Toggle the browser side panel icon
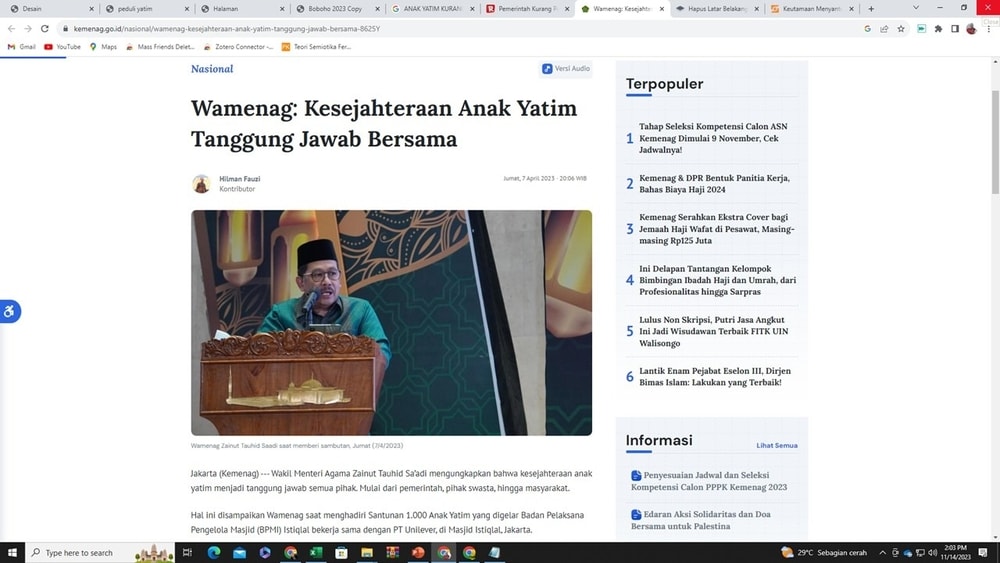The width and height of the screenshot is (1000, 563). [955, 29]
